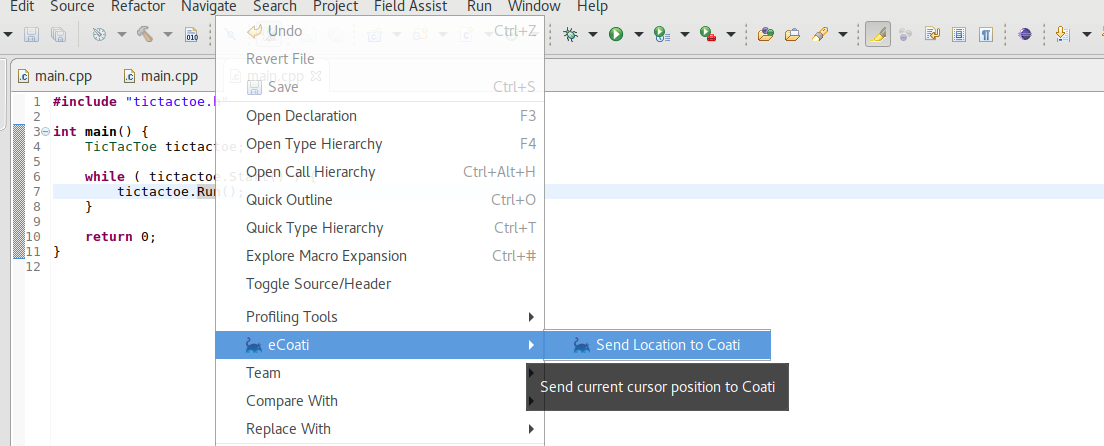
Task: Open dropdown arrow next to Next Annotation icon
Action: tap(1086, 34)
